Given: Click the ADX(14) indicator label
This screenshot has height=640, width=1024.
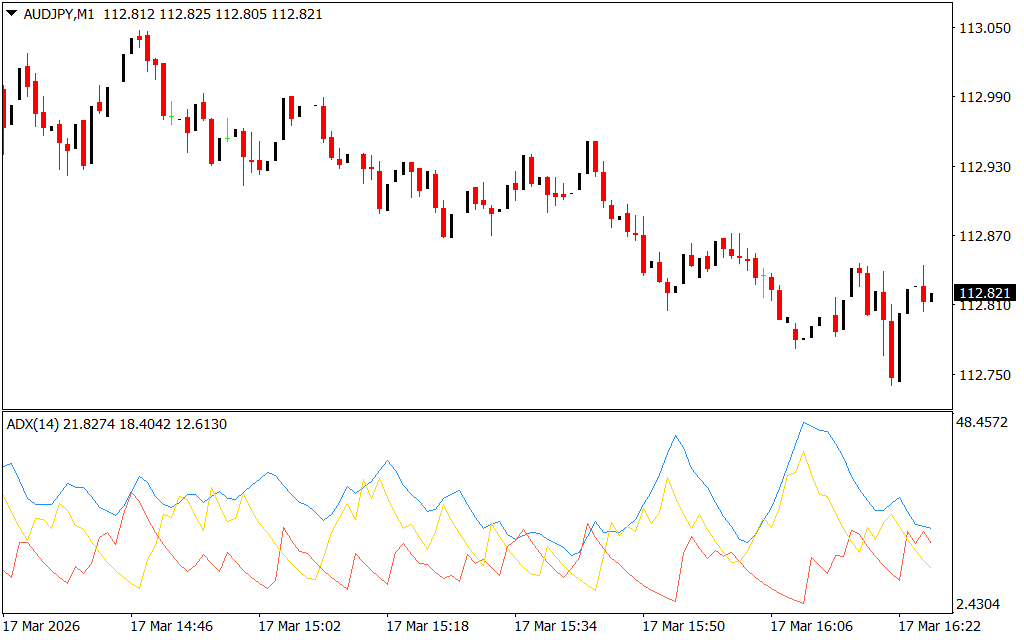Looking at the screenshot, I should (x=33, y=424).
